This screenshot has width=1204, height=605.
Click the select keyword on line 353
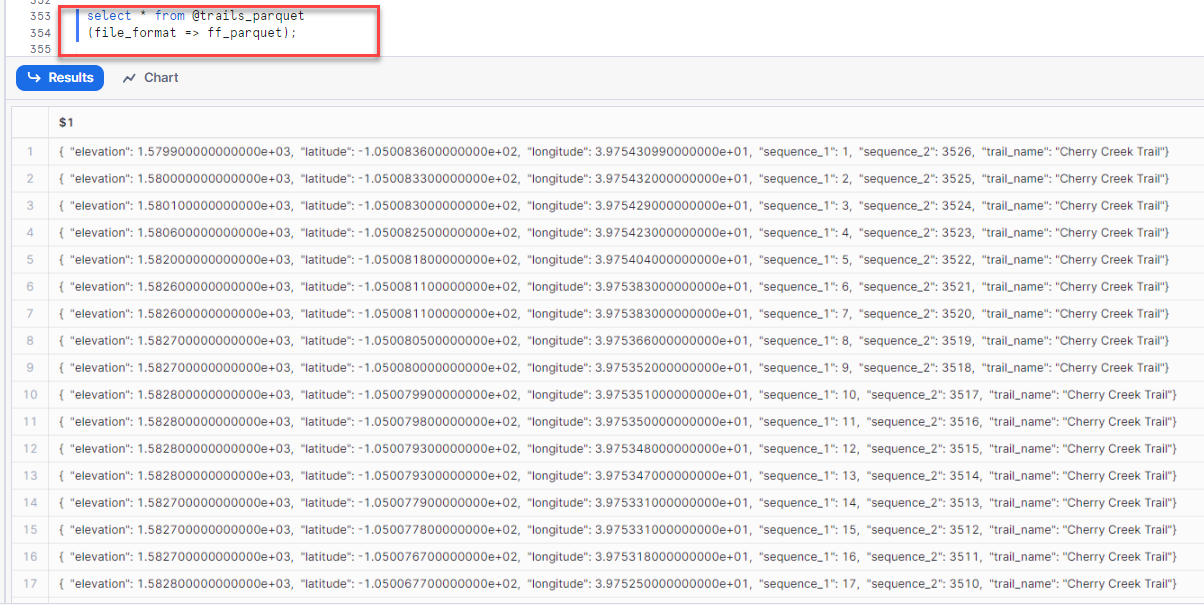tap(109, 15)
